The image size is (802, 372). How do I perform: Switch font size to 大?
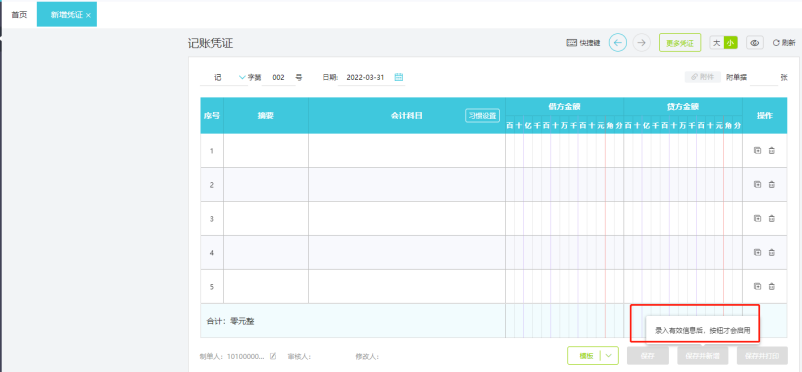(717, 43)
